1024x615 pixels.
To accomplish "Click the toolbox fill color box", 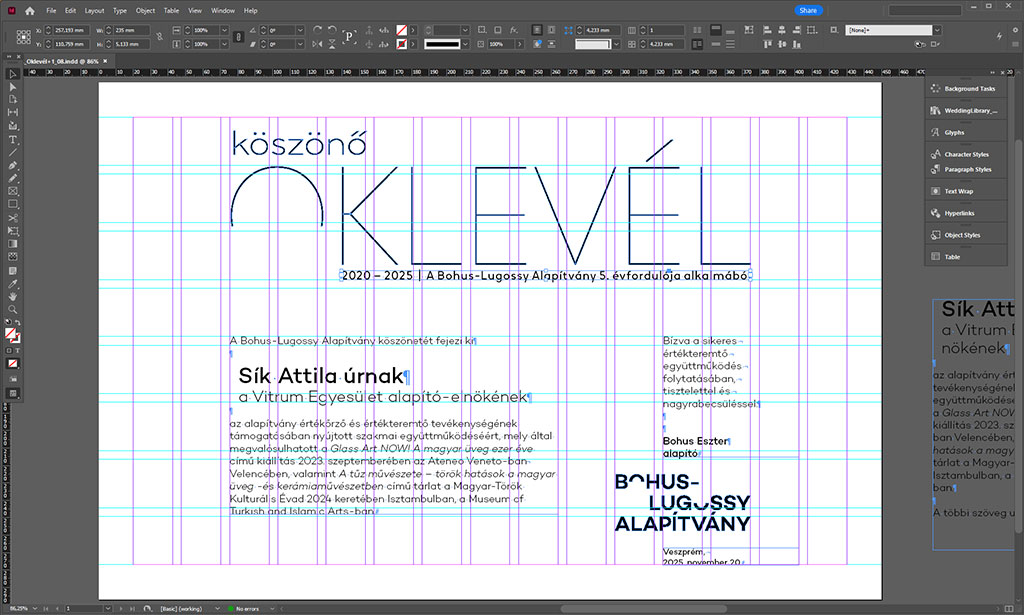I will tap(10, 334).
